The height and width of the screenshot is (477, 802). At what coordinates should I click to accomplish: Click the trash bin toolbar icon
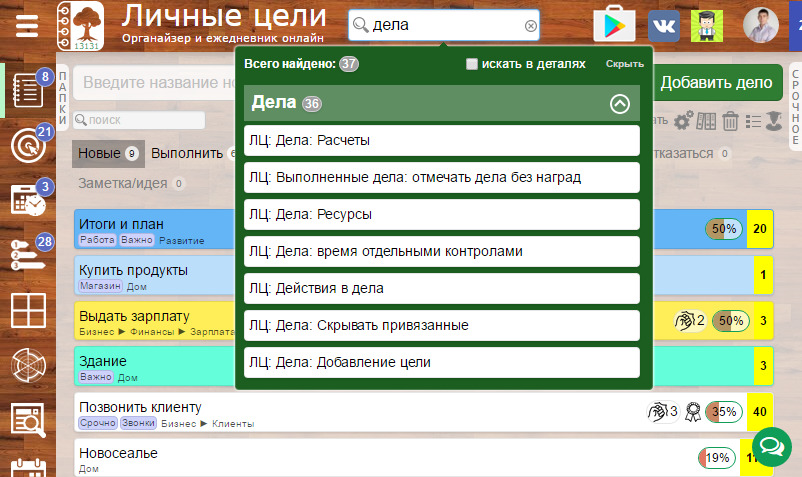click(x=730, y=121)
